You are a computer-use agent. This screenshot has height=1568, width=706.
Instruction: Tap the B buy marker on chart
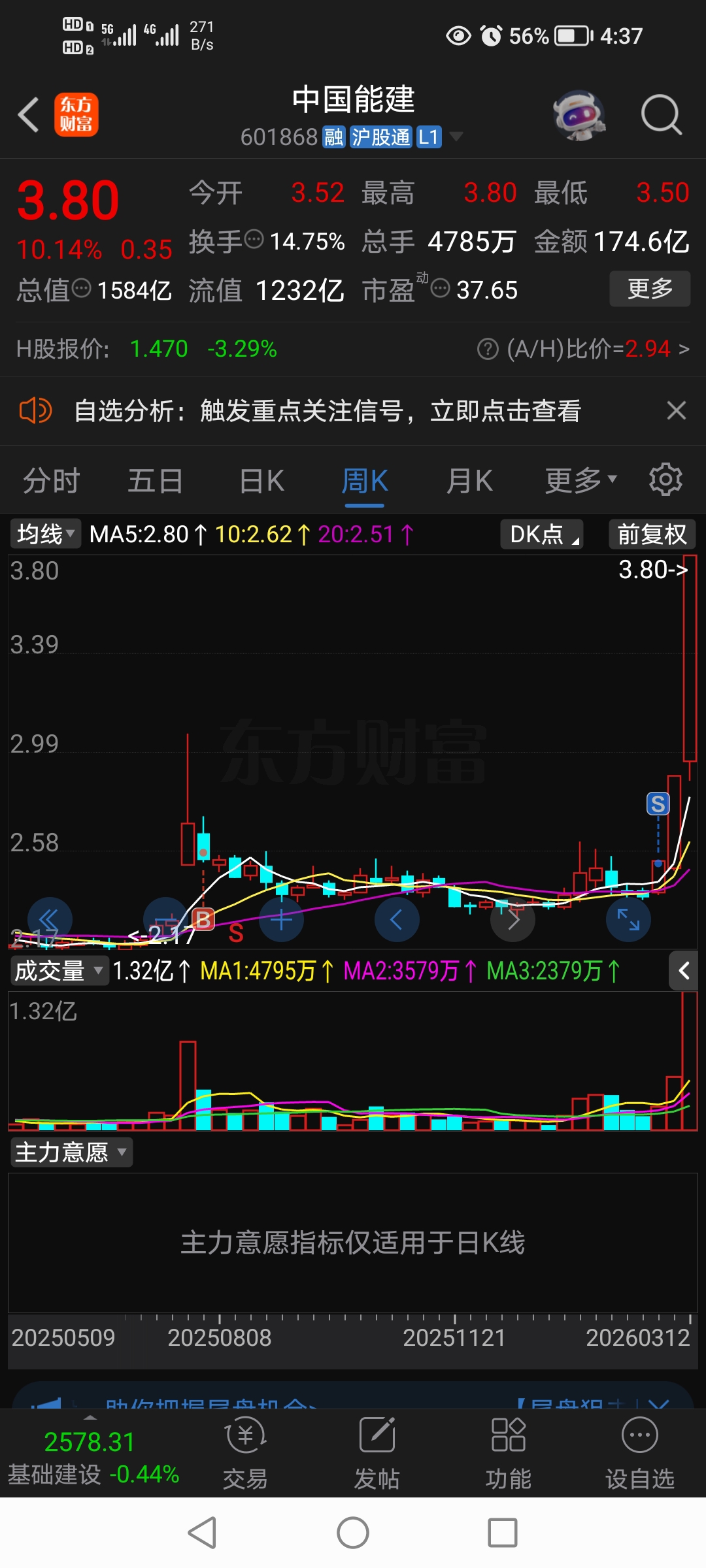203,919
